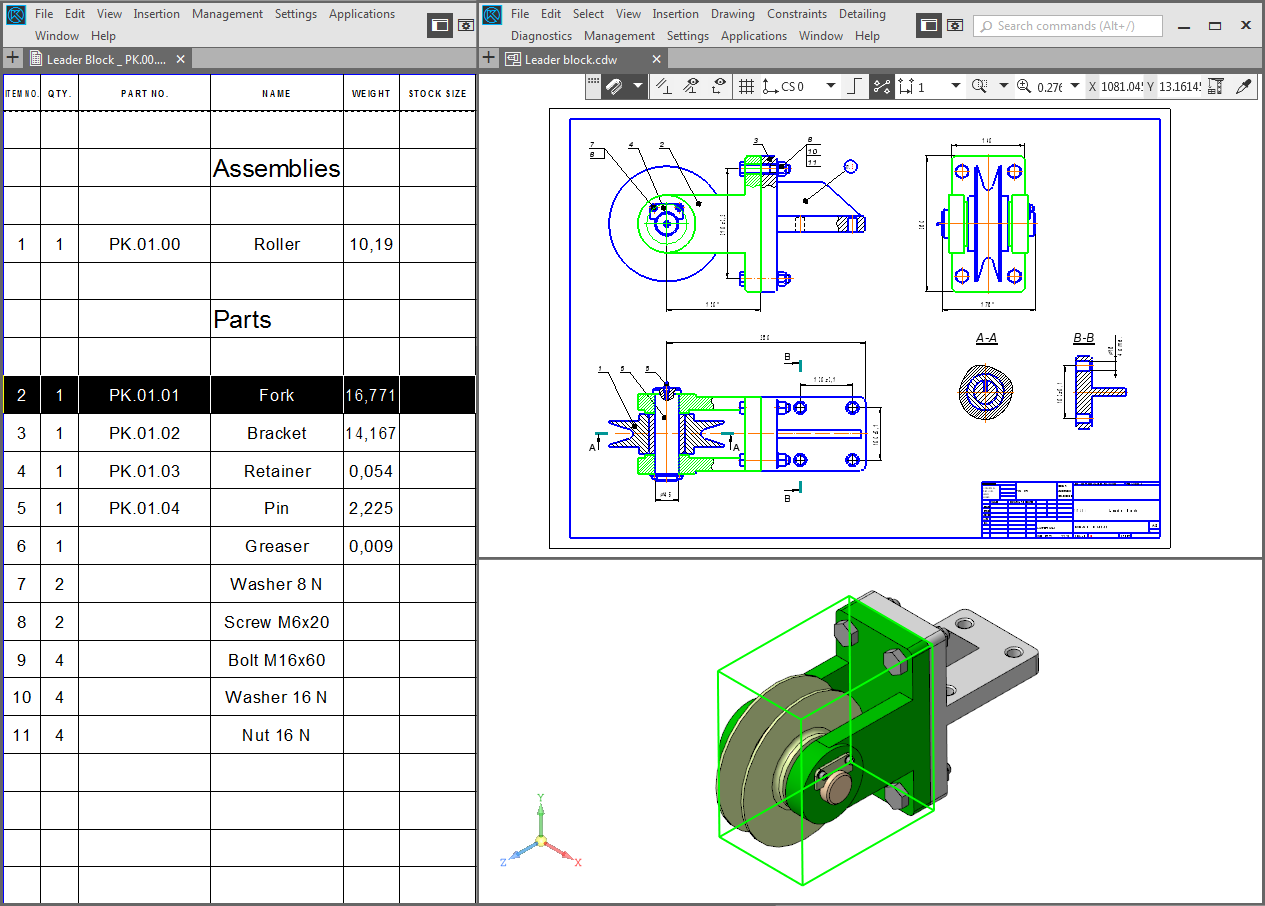Open the Constraints menu
1265x906 pixels.
(797, 14)
